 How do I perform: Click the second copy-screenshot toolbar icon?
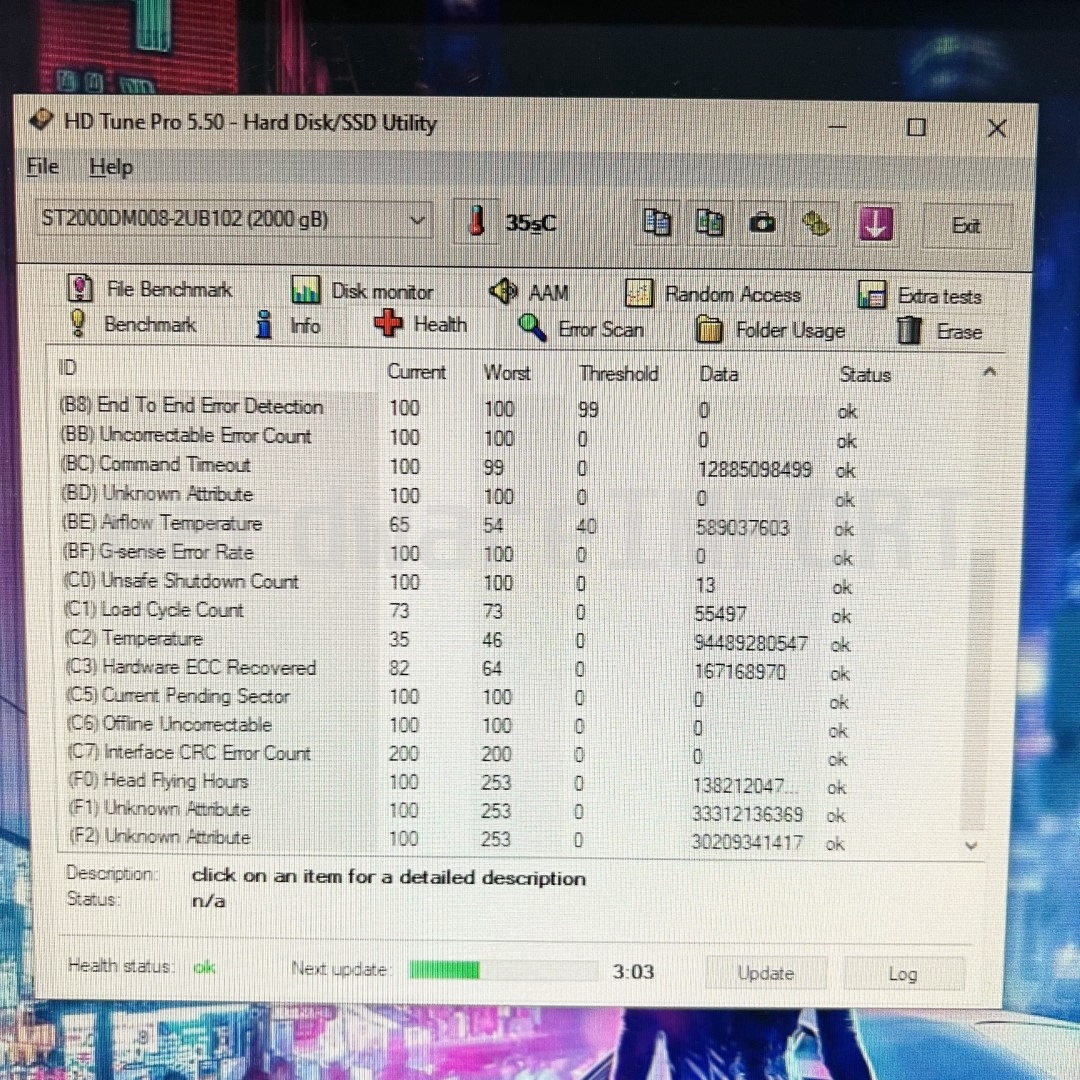tap(709, 223)
